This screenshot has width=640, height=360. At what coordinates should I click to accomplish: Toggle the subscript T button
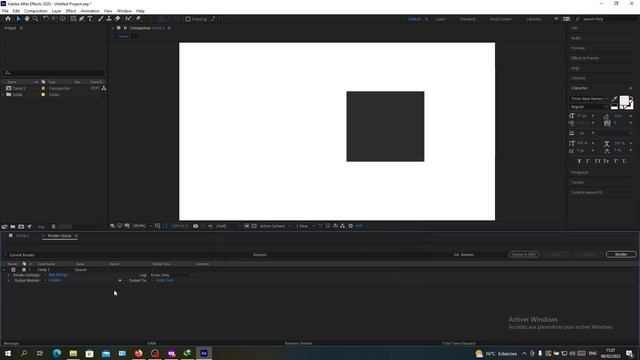(624, 161)
